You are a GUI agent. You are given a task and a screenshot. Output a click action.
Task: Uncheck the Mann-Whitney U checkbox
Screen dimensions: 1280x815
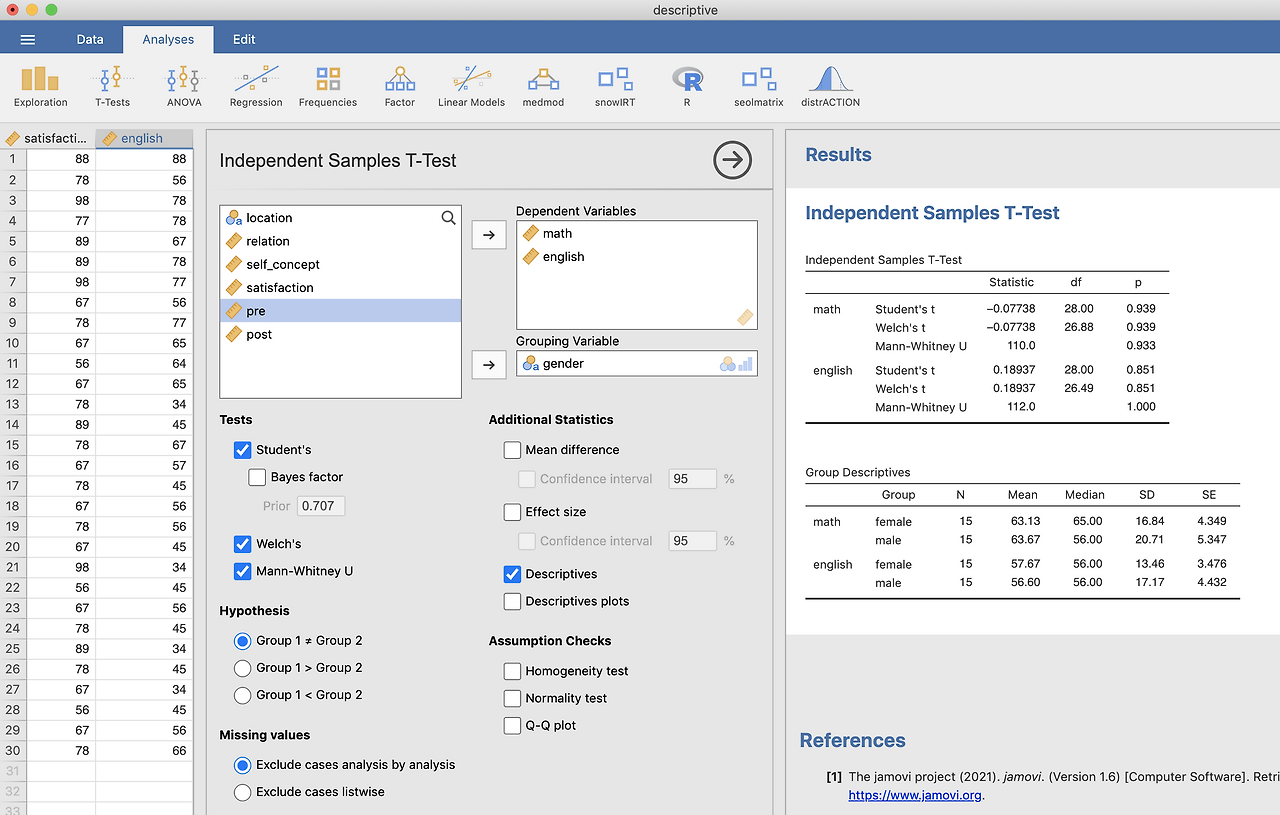pos(242,571)
